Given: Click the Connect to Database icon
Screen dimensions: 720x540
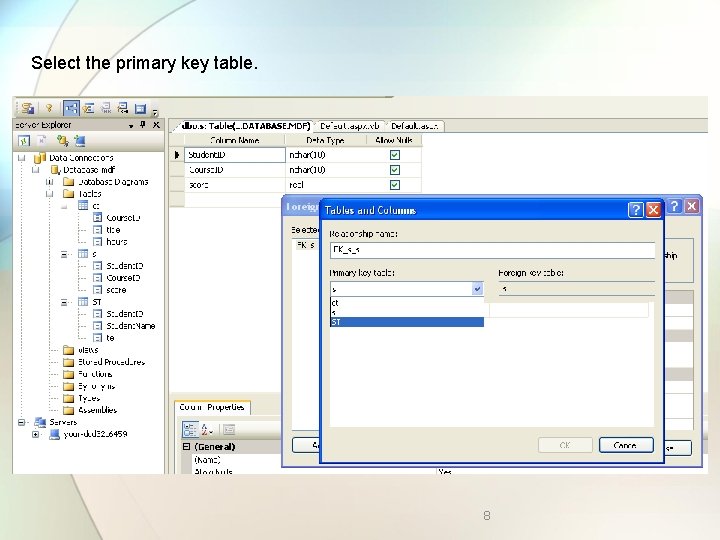Looking at the screenshot, I should [x=62, y=141].
